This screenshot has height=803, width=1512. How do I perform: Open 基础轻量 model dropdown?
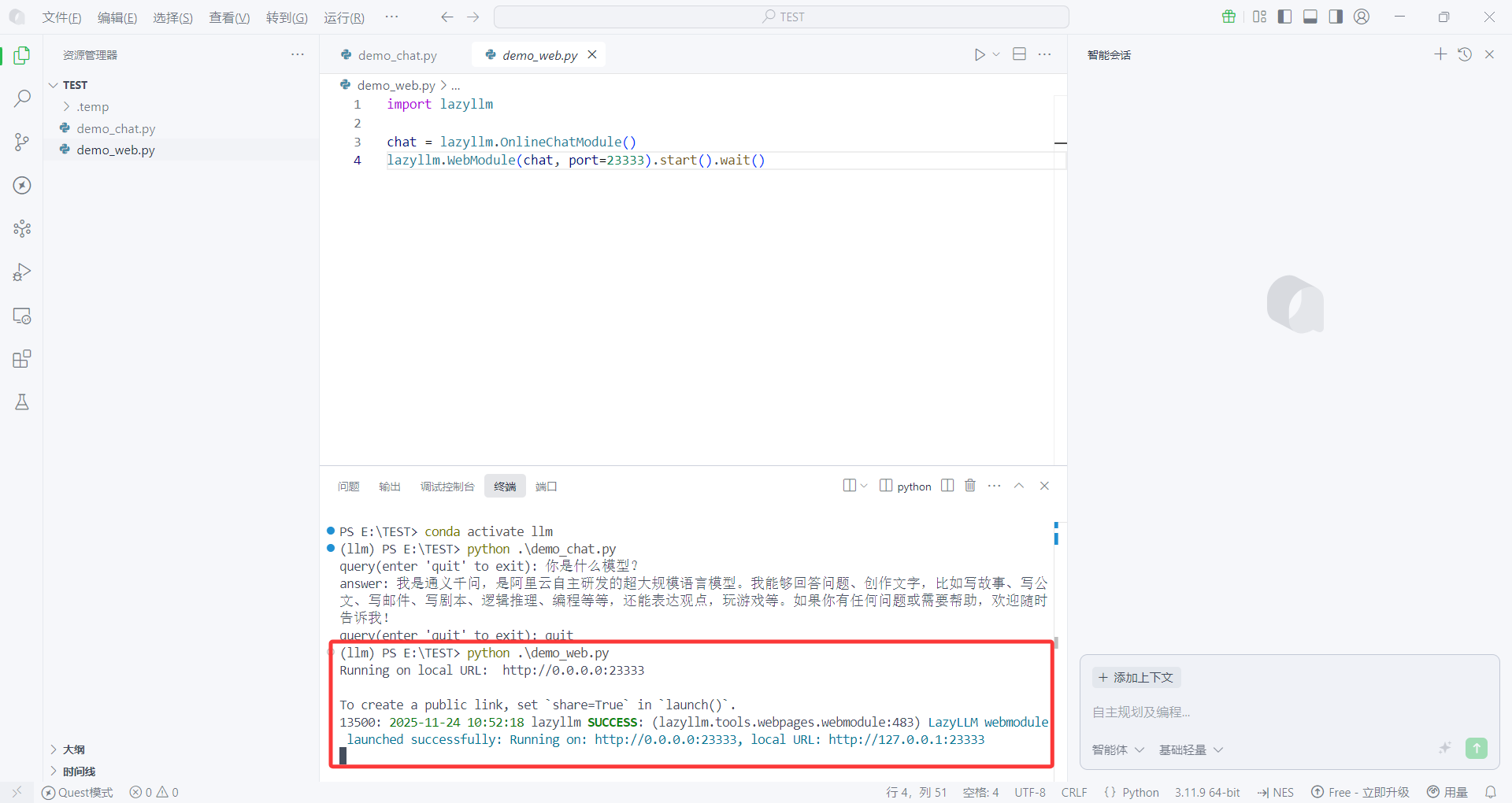tap(1191, 749)
